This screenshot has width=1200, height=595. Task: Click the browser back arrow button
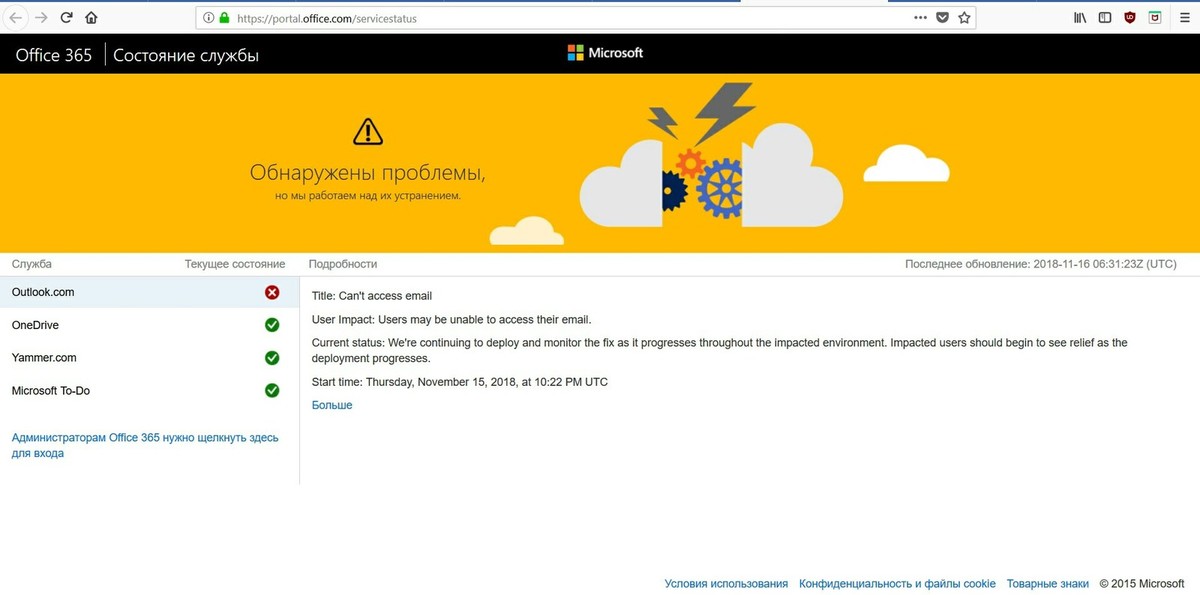(x=17, y=17)
